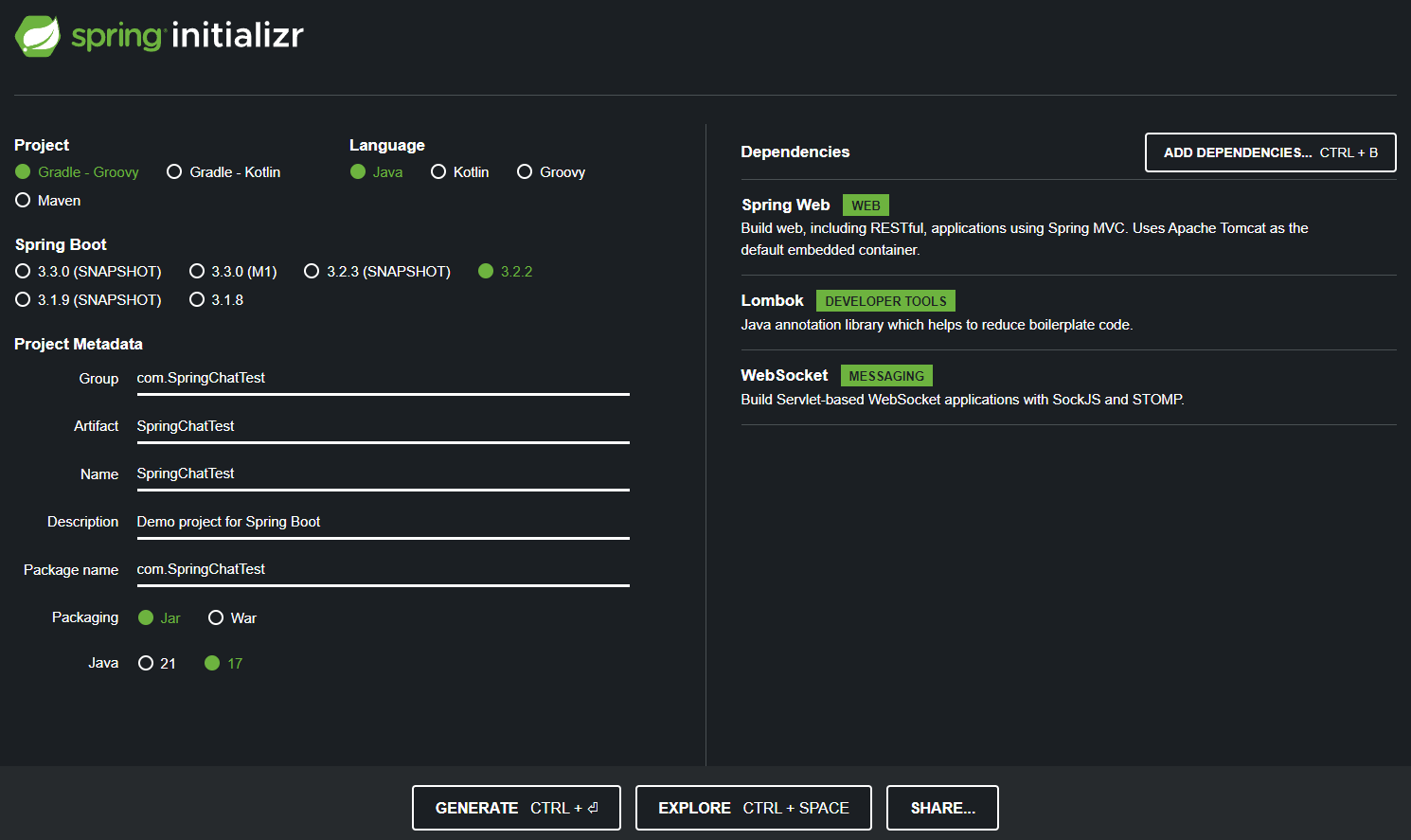Open the Share dialog
The image size is (1411, 840).
pyautogui.click(x=942, y=808)
